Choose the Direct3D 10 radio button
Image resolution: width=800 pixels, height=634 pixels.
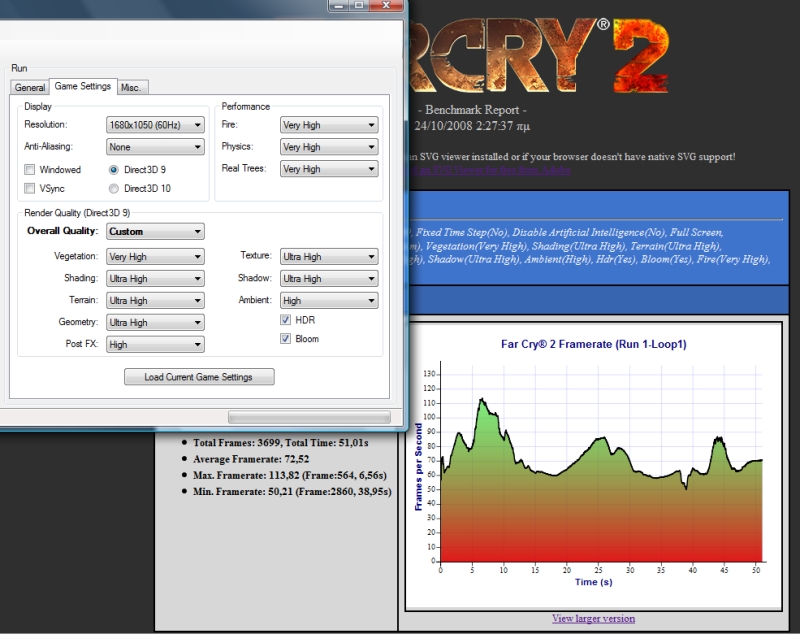pyautogui.click(x=113, y=189)
